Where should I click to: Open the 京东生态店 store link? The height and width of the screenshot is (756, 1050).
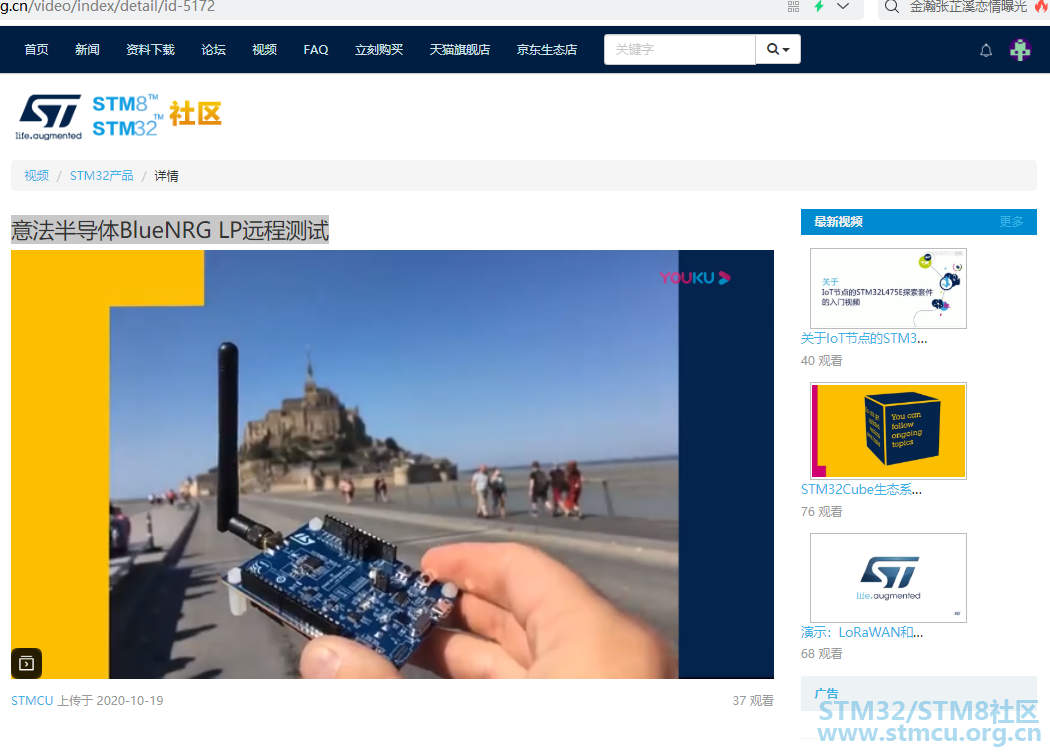546,50
